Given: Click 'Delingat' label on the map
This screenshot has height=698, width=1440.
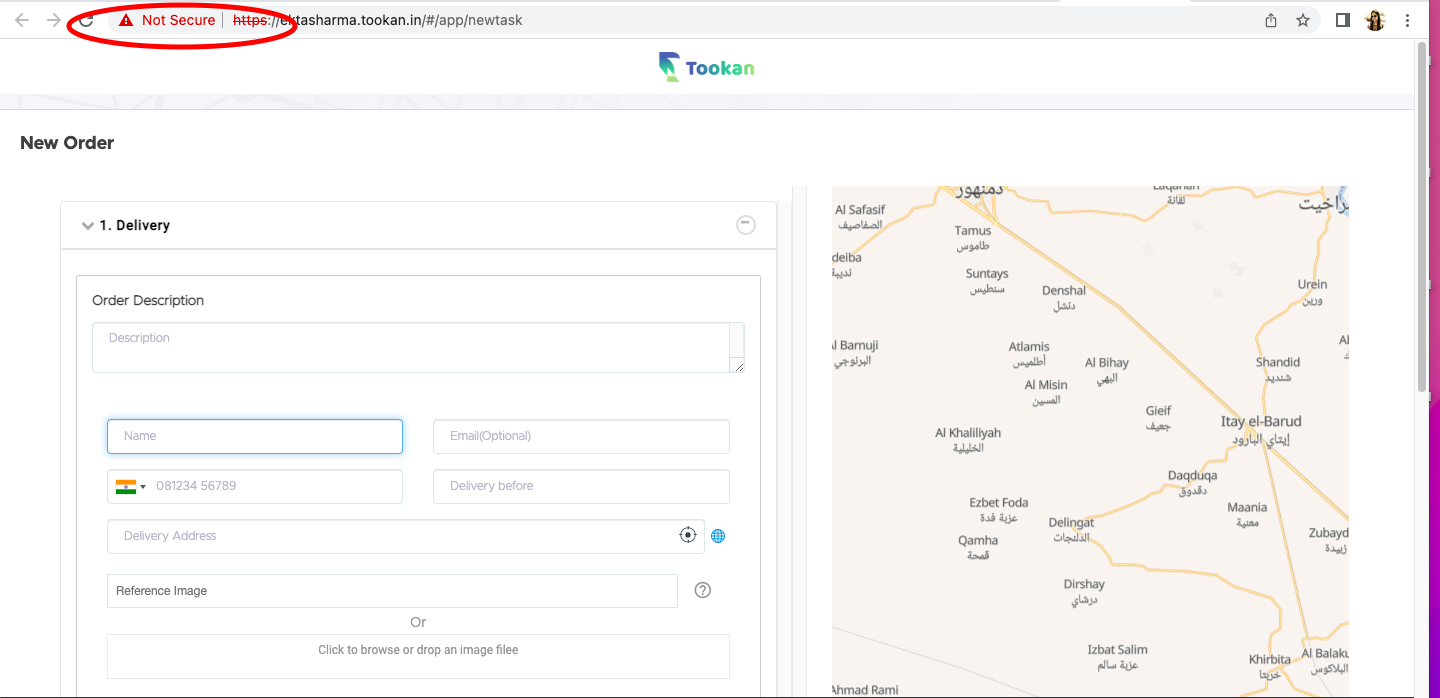Looking at the screenshot, I should tap(1071, 522).
